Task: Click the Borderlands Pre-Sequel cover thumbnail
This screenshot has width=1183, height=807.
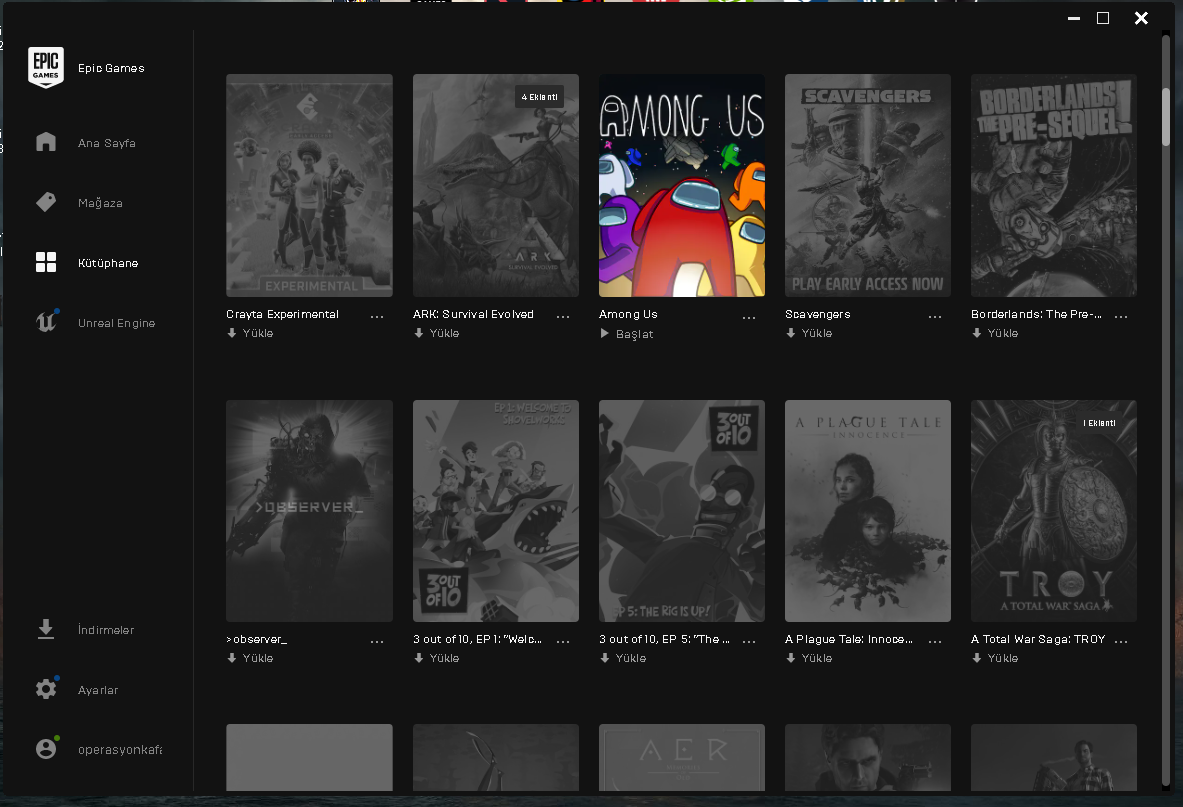Action: pos(1054,186)
